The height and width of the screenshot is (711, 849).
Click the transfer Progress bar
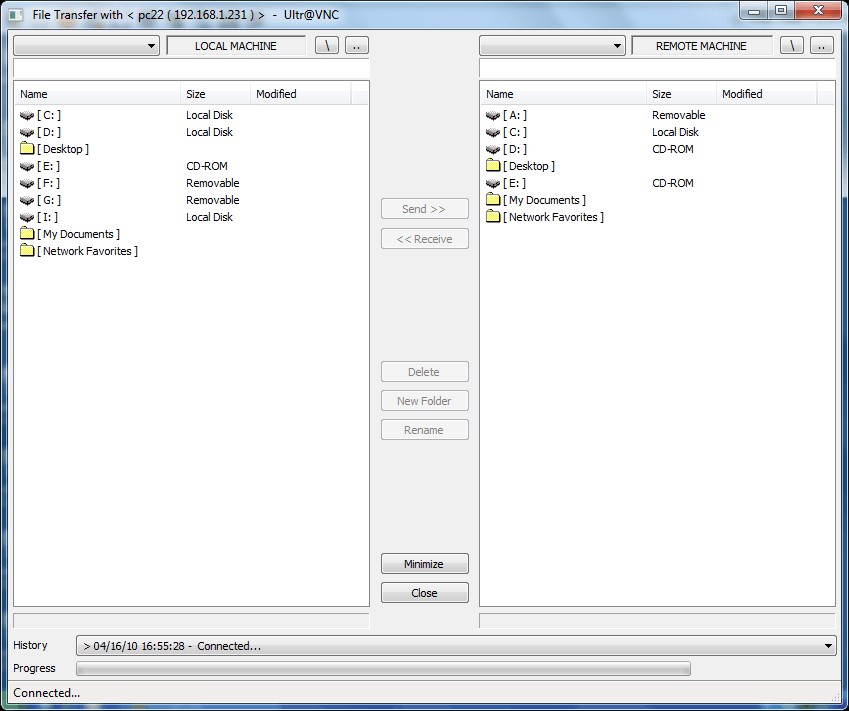pyautogui.click(x=383, y=668)
